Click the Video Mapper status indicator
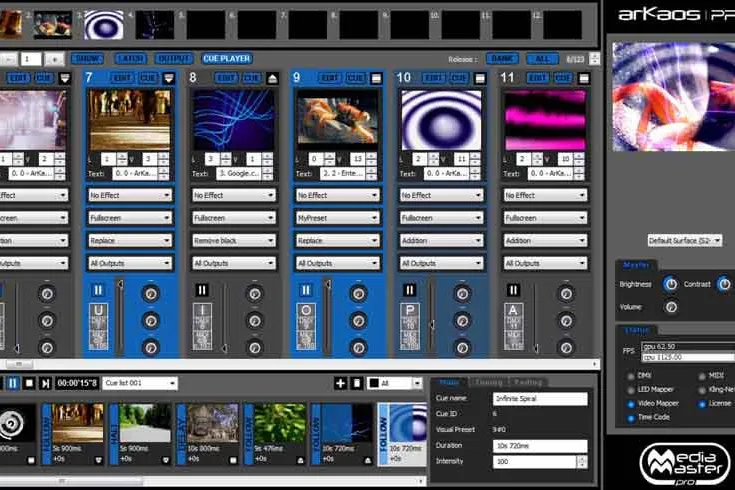The height and width of the screenshot is (490, 735). pos(630,404)
